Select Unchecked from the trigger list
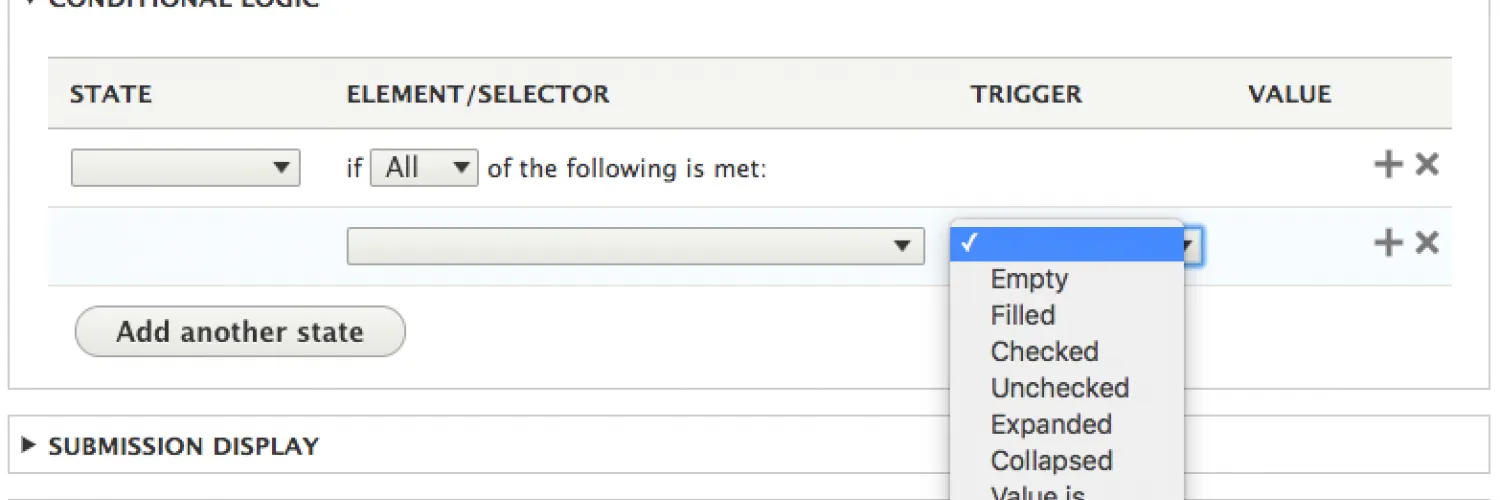Image resolution: width=1500 pixels, height=500 pixels. coord(1059,388)
